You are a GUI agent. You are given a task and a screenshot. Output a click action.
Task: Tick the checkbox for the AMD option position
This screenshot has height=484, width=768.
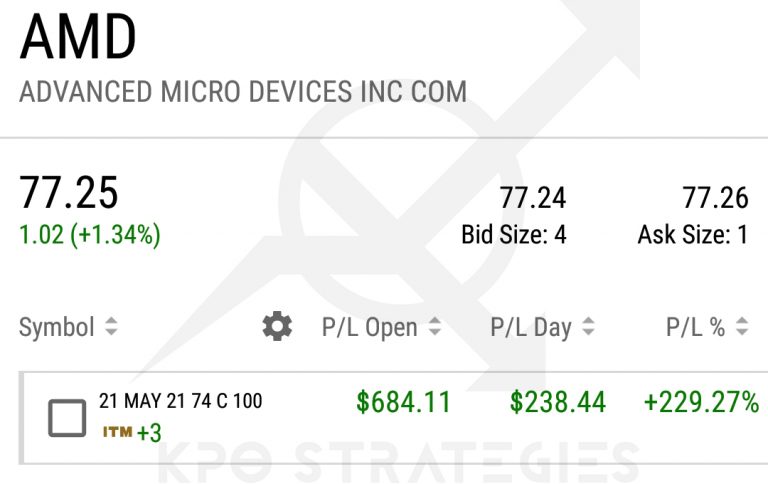(67, 417)
